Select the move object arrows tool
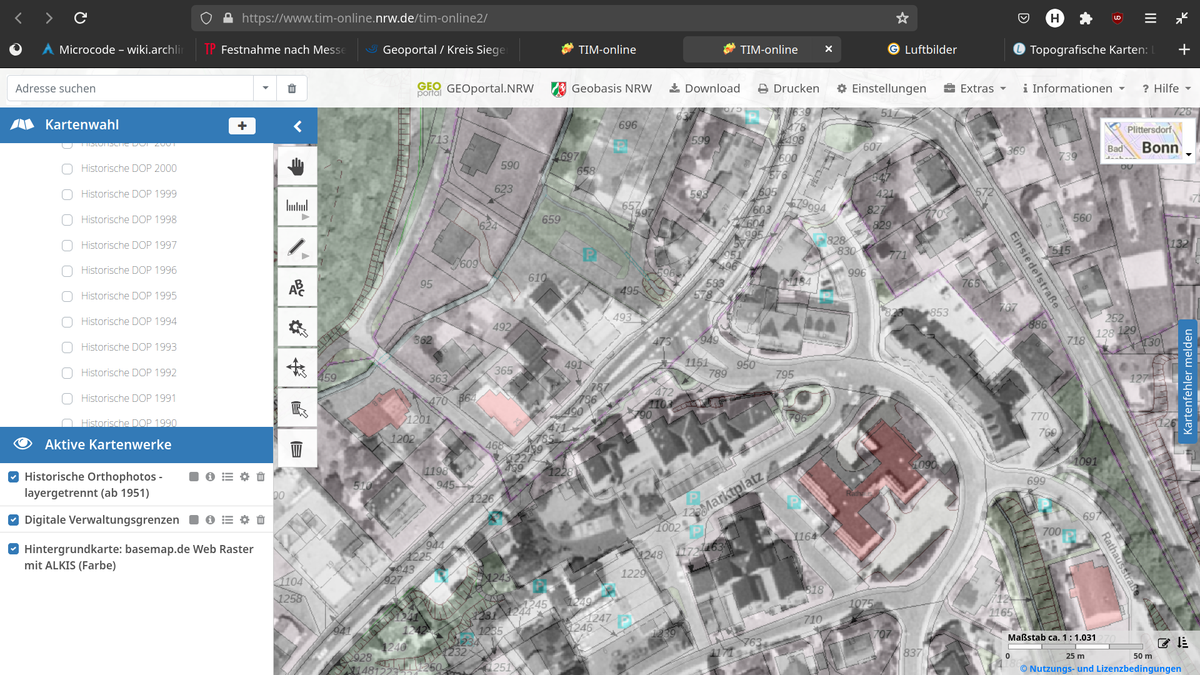1200x675 pixels. tap(296, 367)
